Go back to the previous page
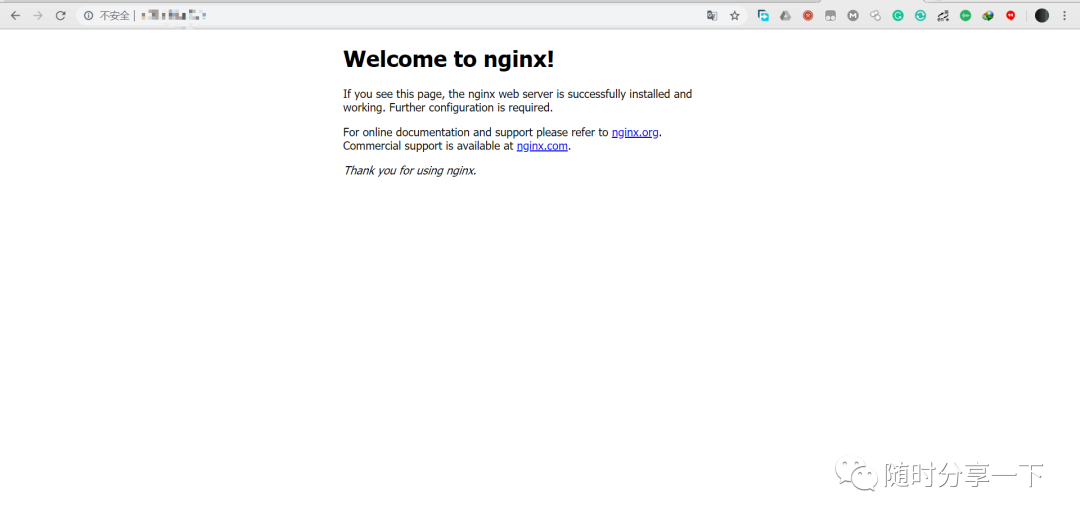 click(x=15, y=15)
